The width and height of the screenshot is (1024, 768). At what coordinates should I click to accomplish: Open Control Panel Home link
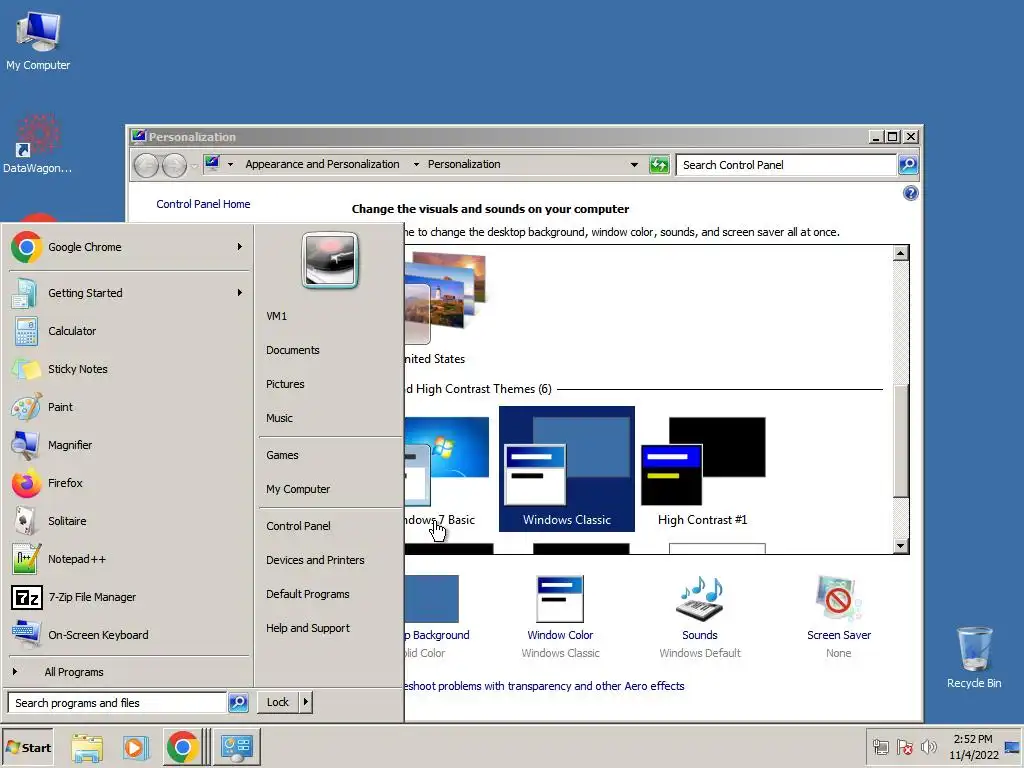[203, 204]
